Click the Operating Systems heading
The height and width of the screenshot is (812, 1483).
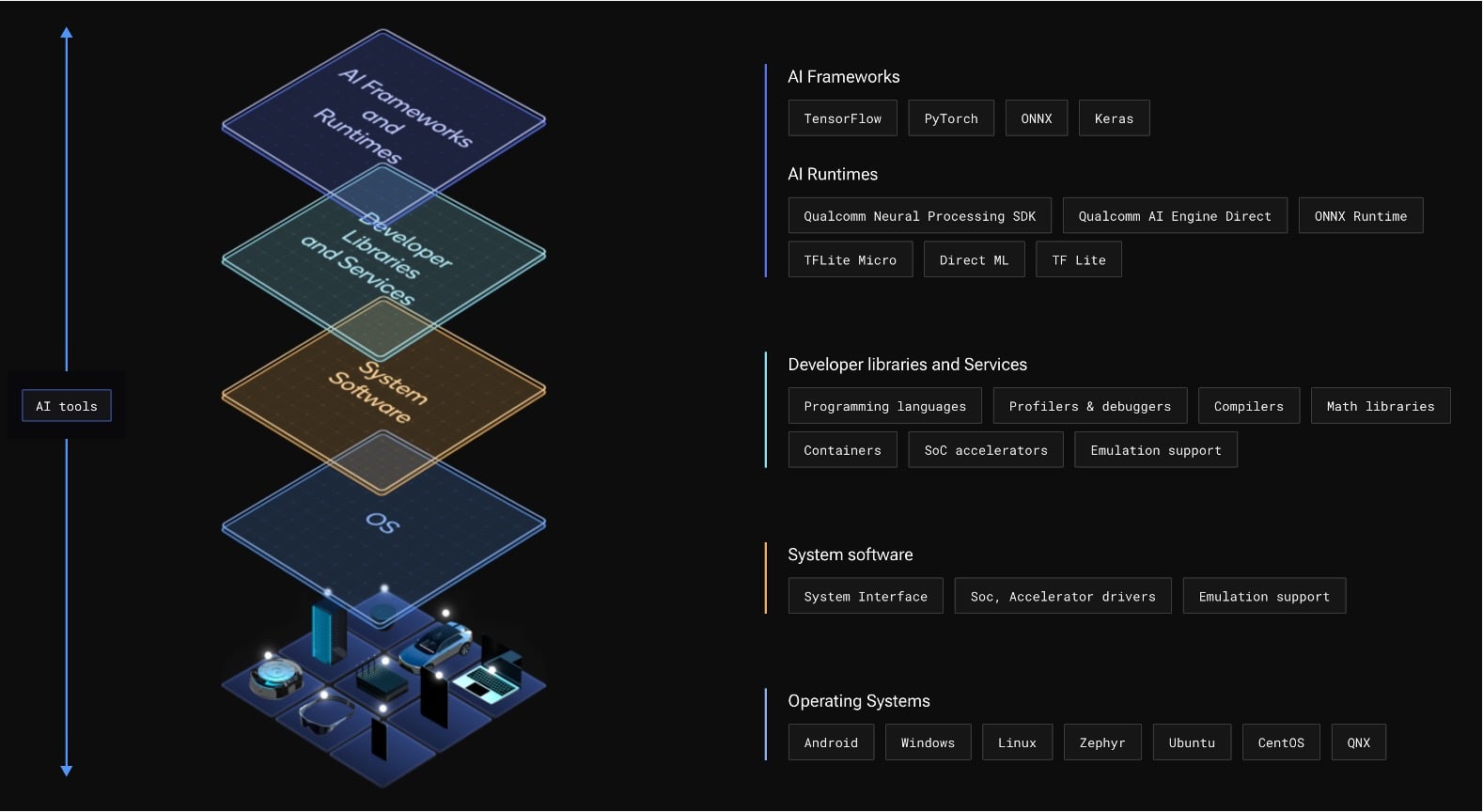point(858,701)
